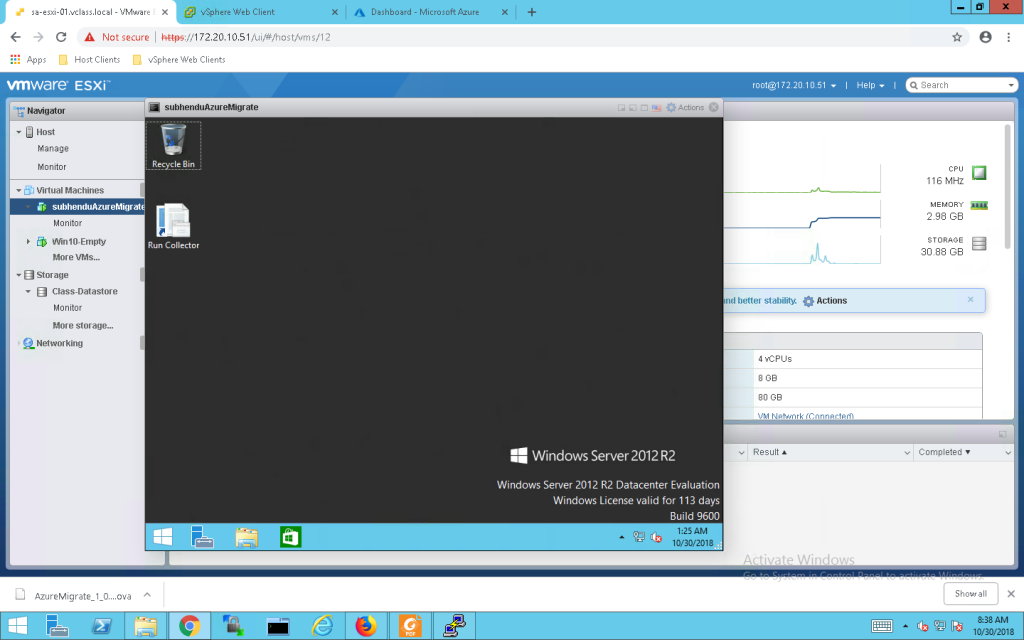Click the ESXi Search input field

[961, 86]
